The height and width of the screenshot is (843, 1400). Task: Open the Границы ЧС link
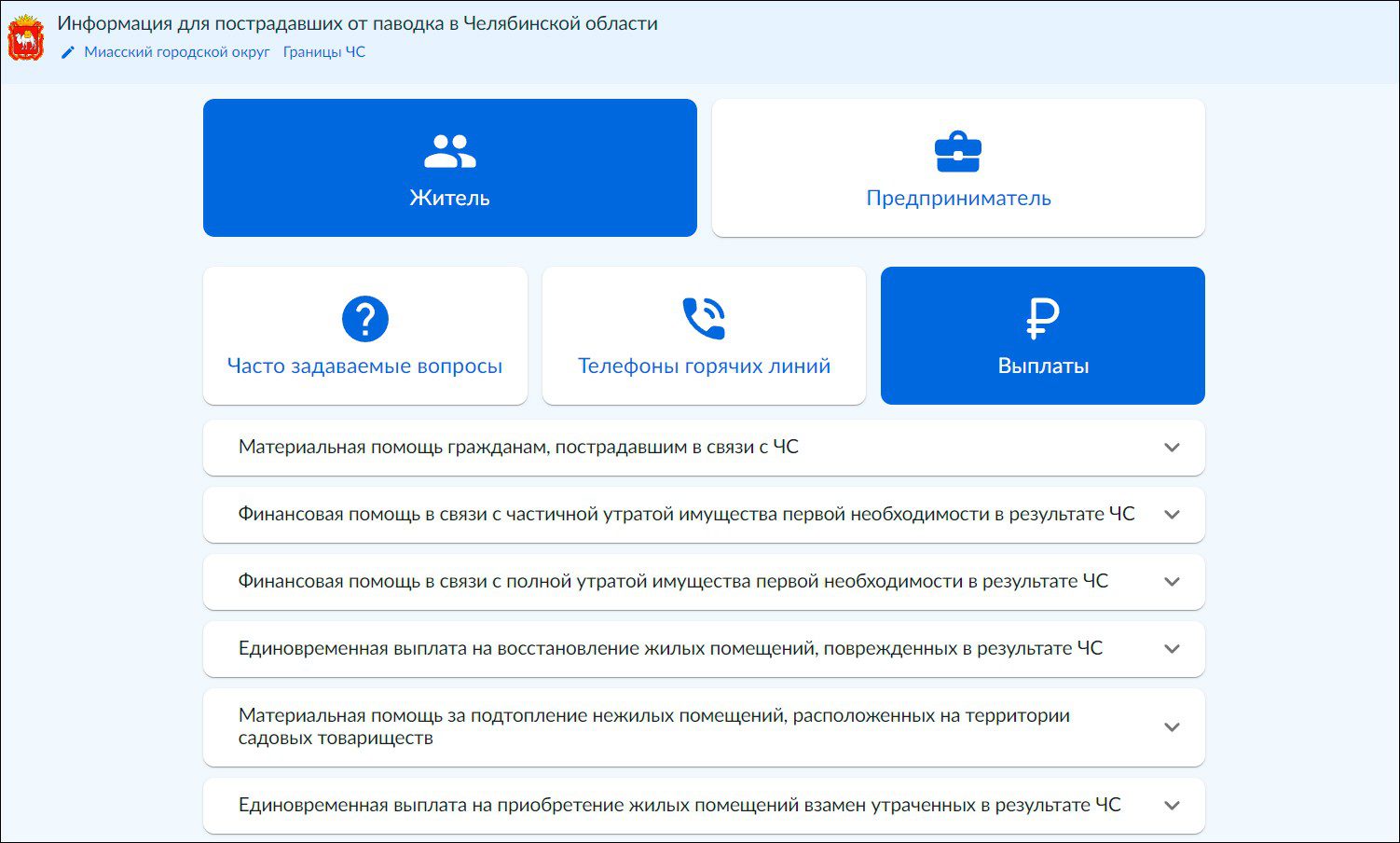tap(324, 52)
